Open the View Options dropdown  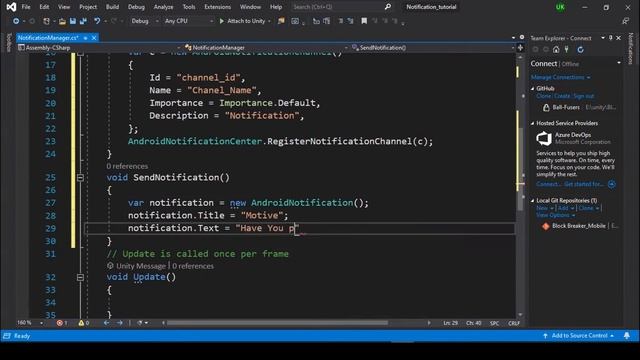point(556,215)
